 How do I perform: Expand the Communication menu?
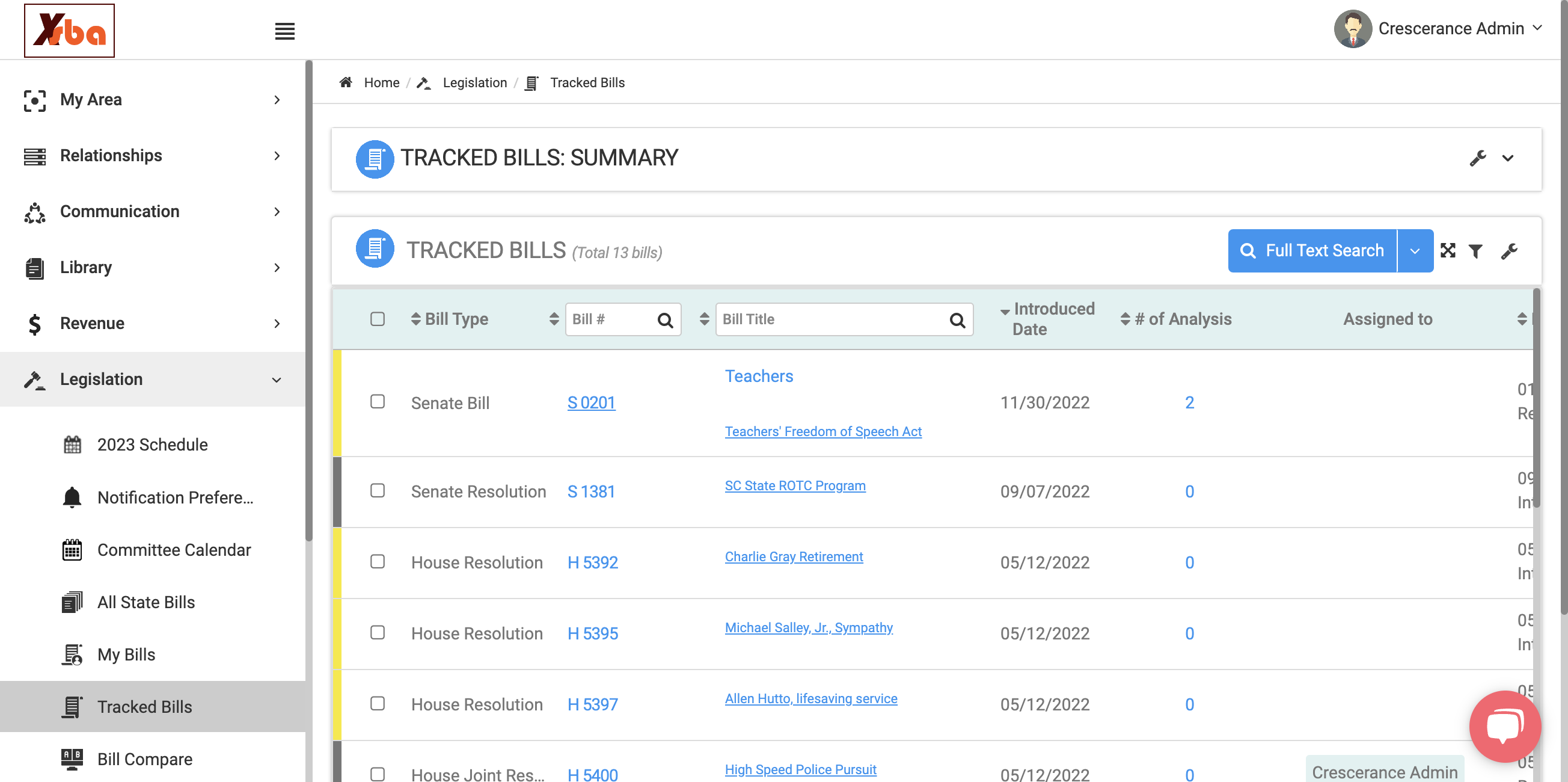click(153, 211)
